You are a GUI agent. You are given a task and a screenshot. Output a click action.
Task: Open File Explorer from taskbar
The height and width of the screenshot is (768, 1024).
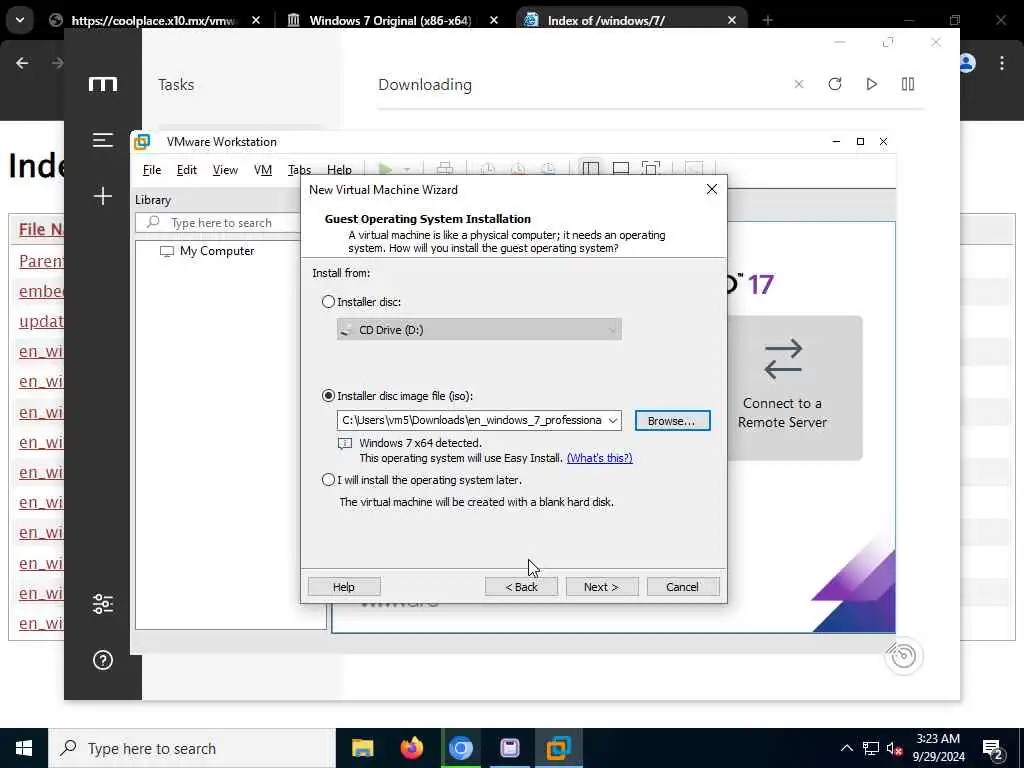point(362,748)
